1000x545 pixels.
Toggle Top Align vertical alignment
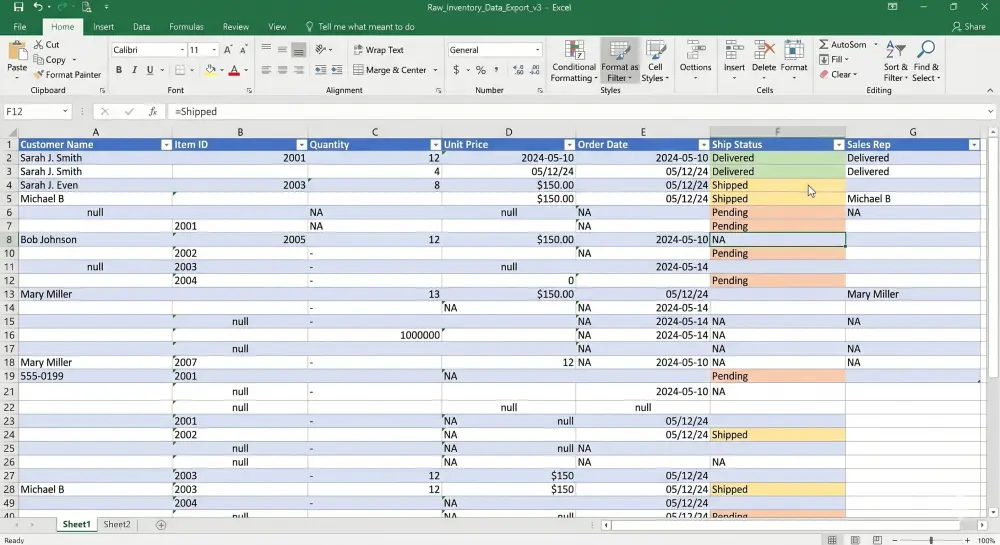(x=266, y=50)
